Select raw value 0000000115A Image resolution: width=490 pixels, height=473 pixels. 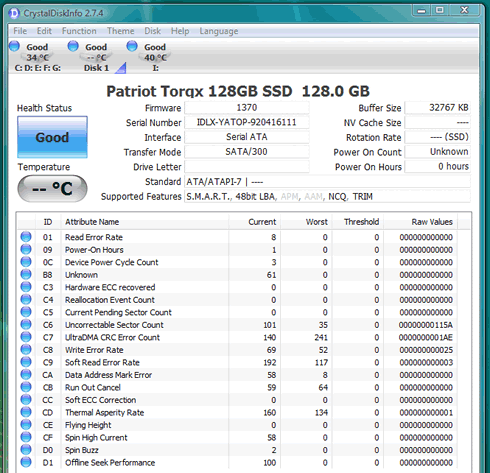pyautogui.click(x=426, y=325)
